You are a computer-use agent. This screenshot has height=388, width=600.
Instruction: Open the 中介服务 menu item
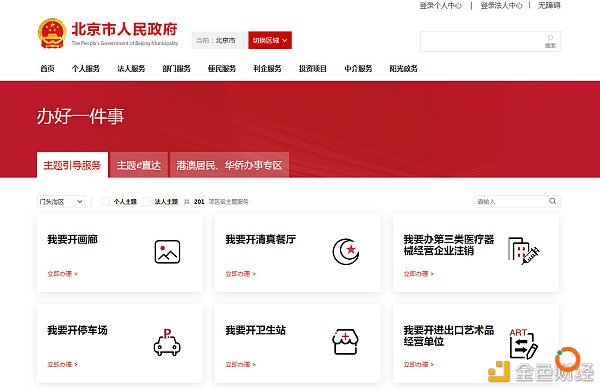[x=358, y=68]
